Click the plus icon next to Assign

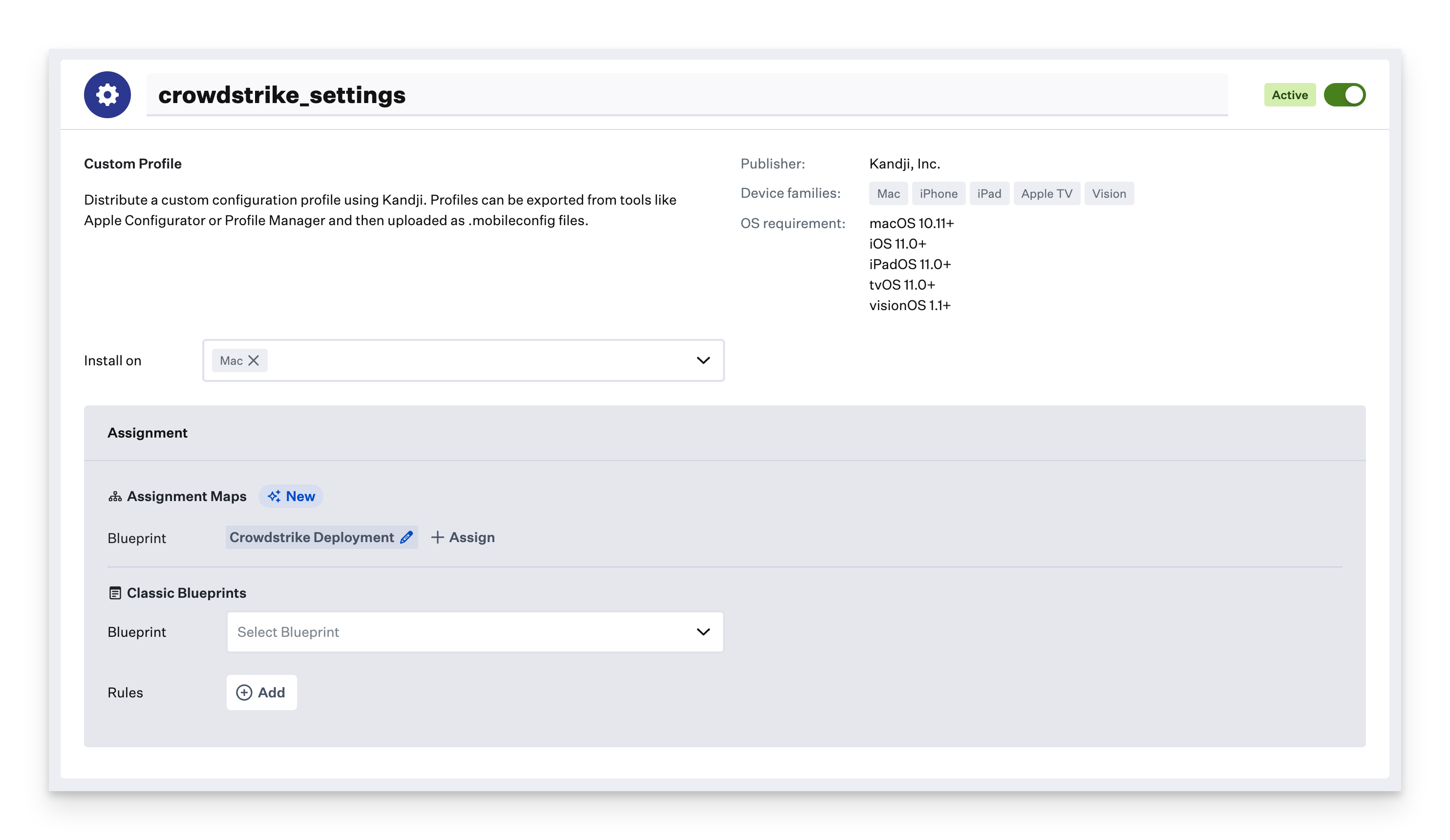[437, 537]
